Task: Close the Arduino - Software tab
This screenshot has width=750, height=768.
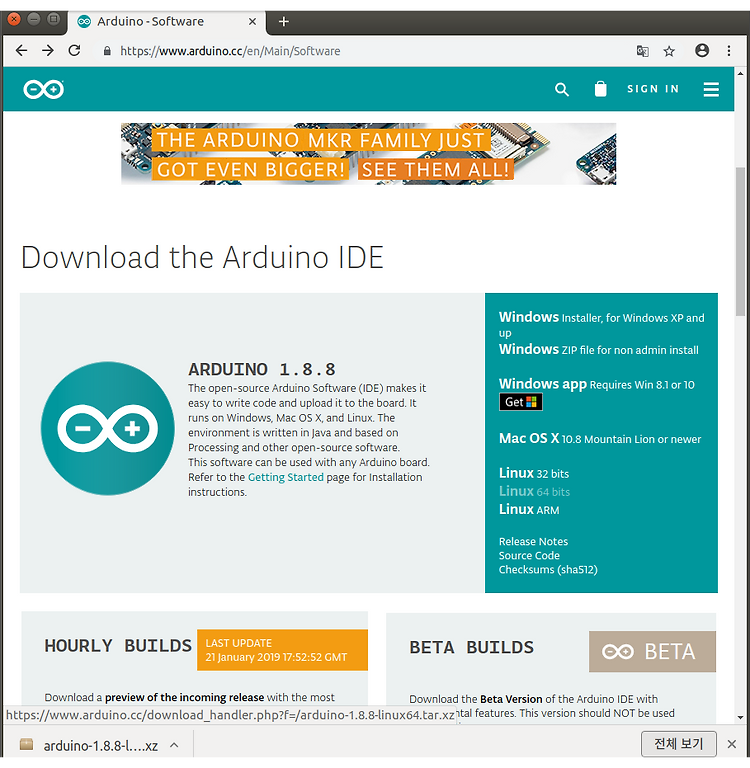Action: pyautogui.click(x=252, y=22)
